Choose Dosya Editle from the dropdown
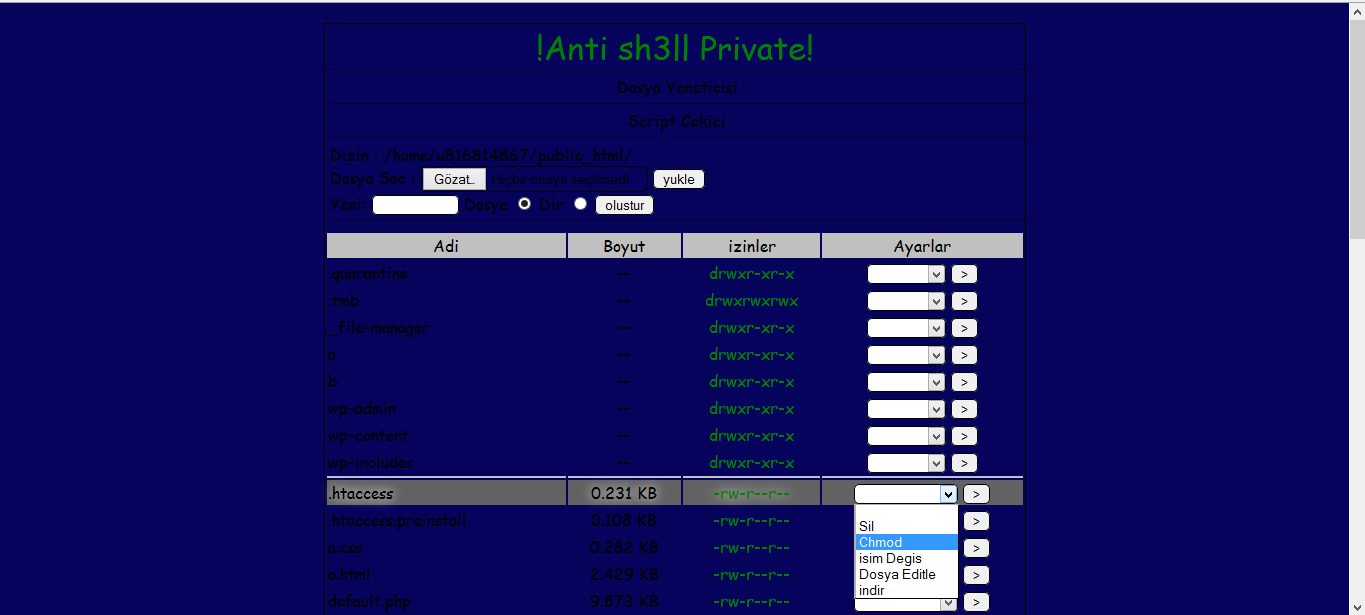Screen dimensions: 1365x615 [906, 574]
